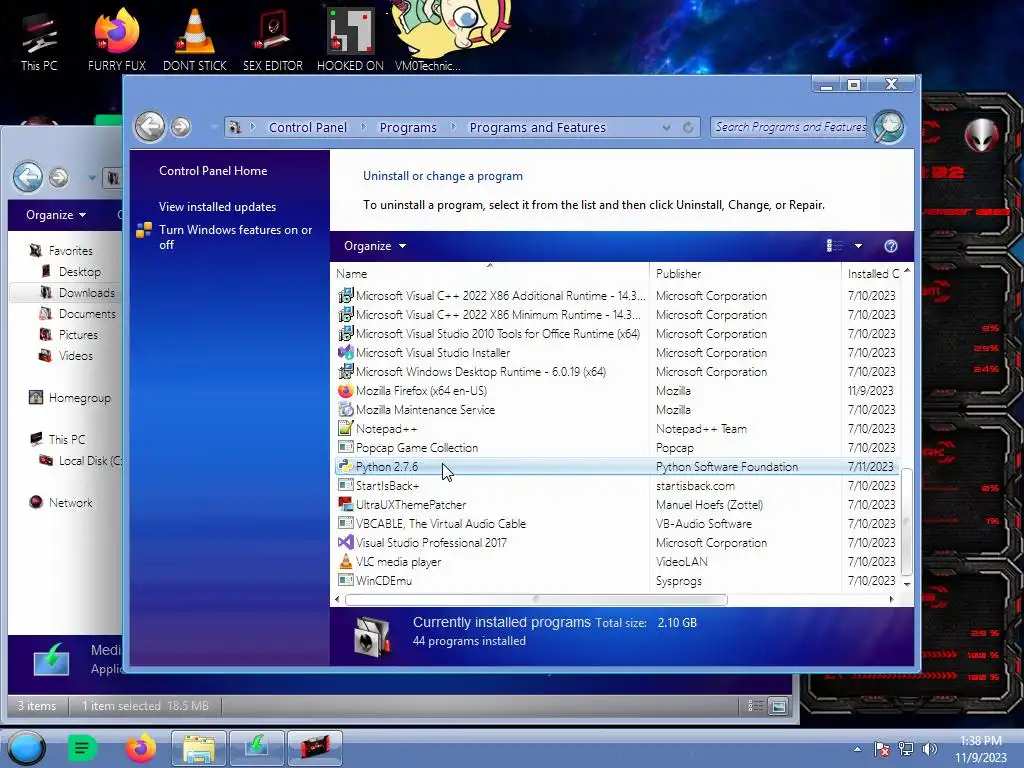
Task: Open File Explorer taskbar button
Action: tap(199, 748)
